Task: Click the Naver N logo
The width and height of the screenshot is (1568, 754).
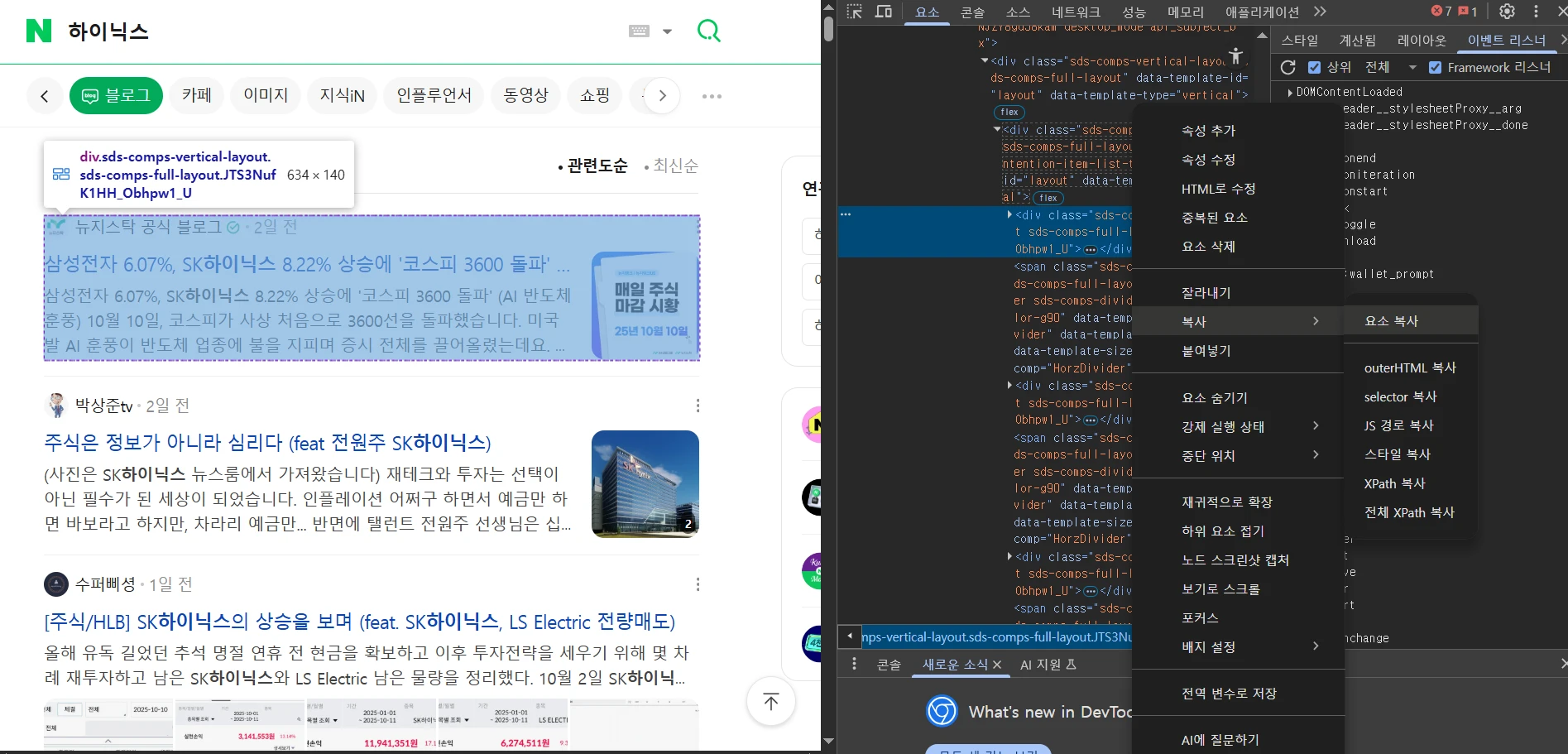Action: coord(39,31)
